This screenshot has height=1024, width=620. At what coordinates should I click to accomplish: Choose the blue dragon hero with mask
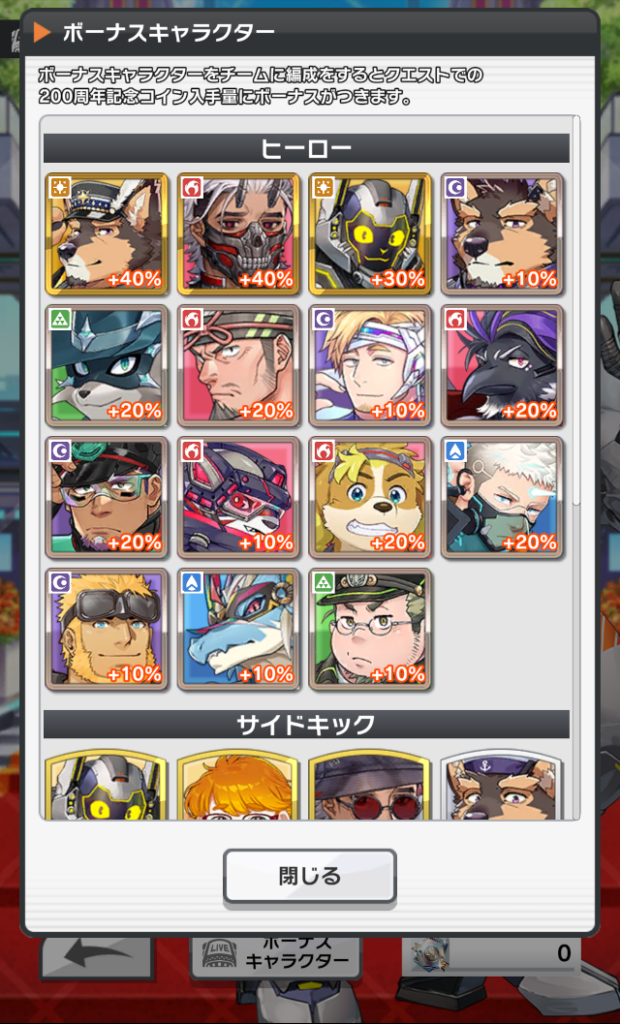[x=238, y=630]
